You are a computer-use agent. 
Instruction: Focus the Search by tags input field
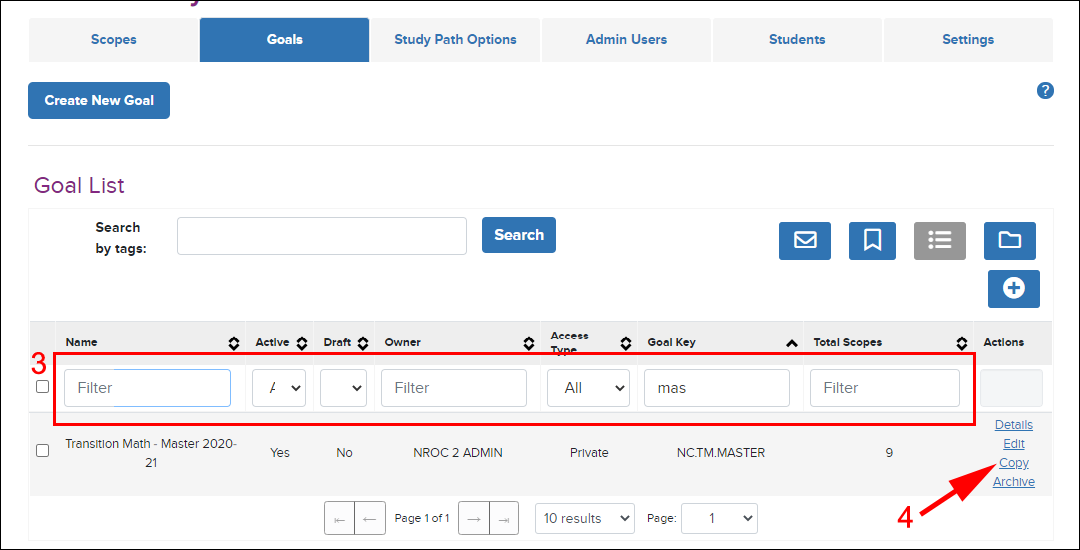click(x=322, y=236)
